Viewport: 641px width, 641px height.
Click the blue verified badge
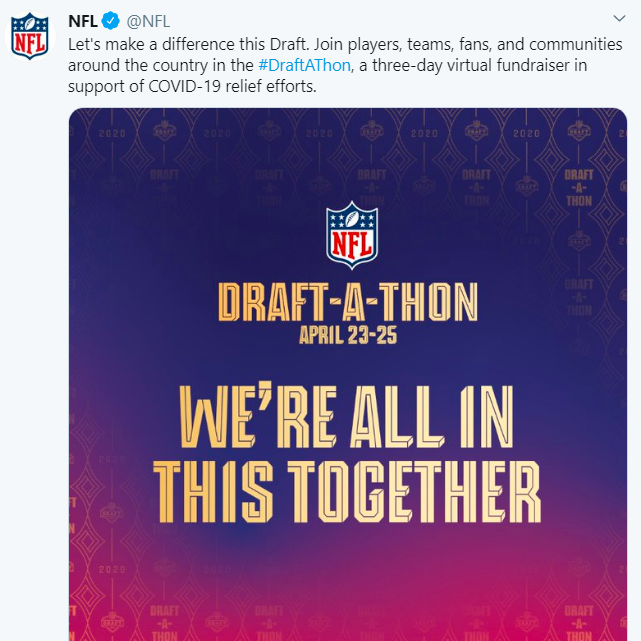113,21
